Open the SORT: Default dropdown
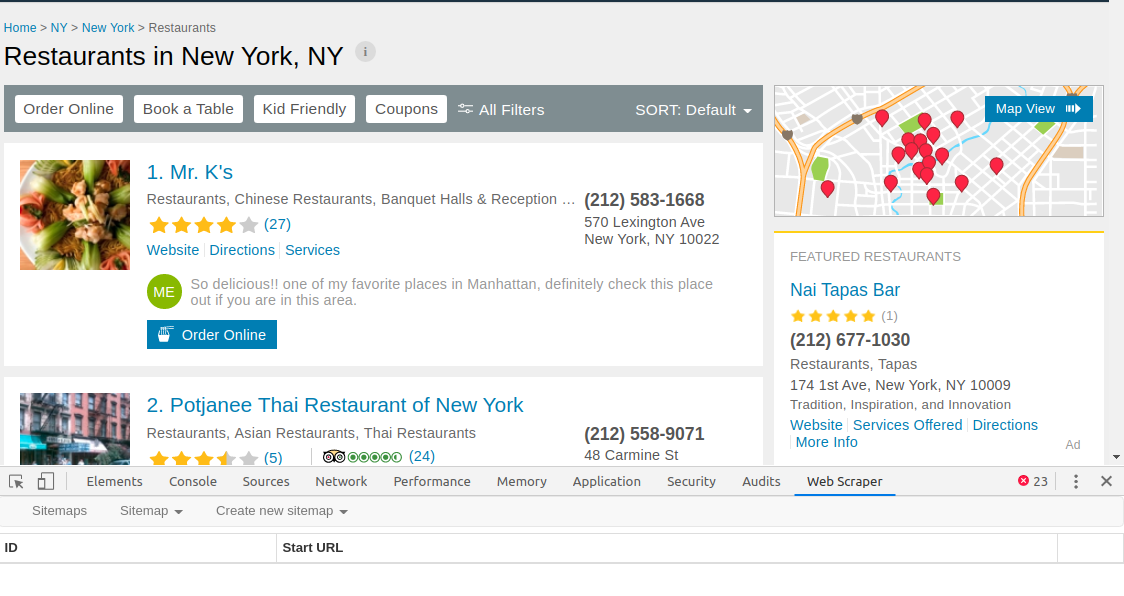 [x=694, y=110]
